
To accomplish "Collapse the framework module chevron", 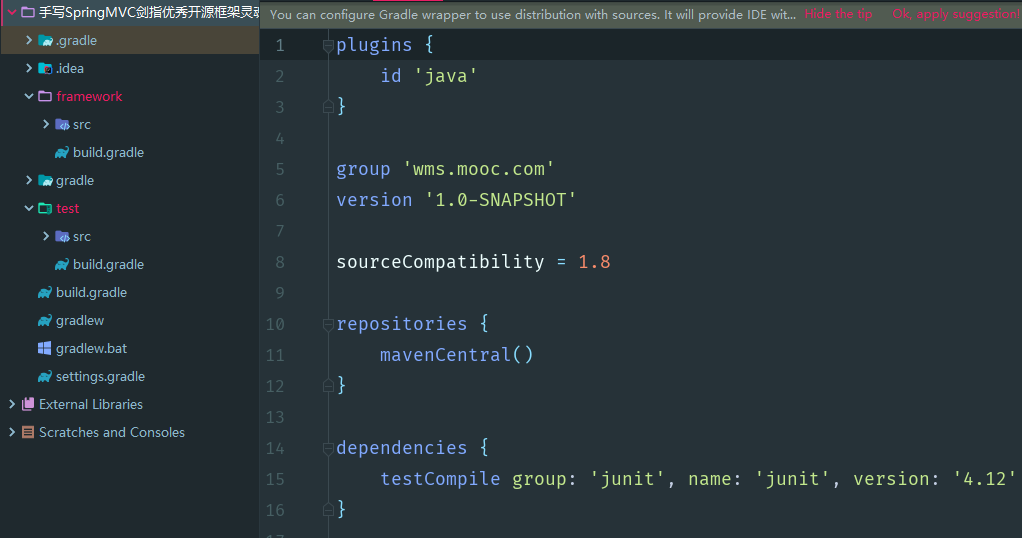I will coord(29,96).
